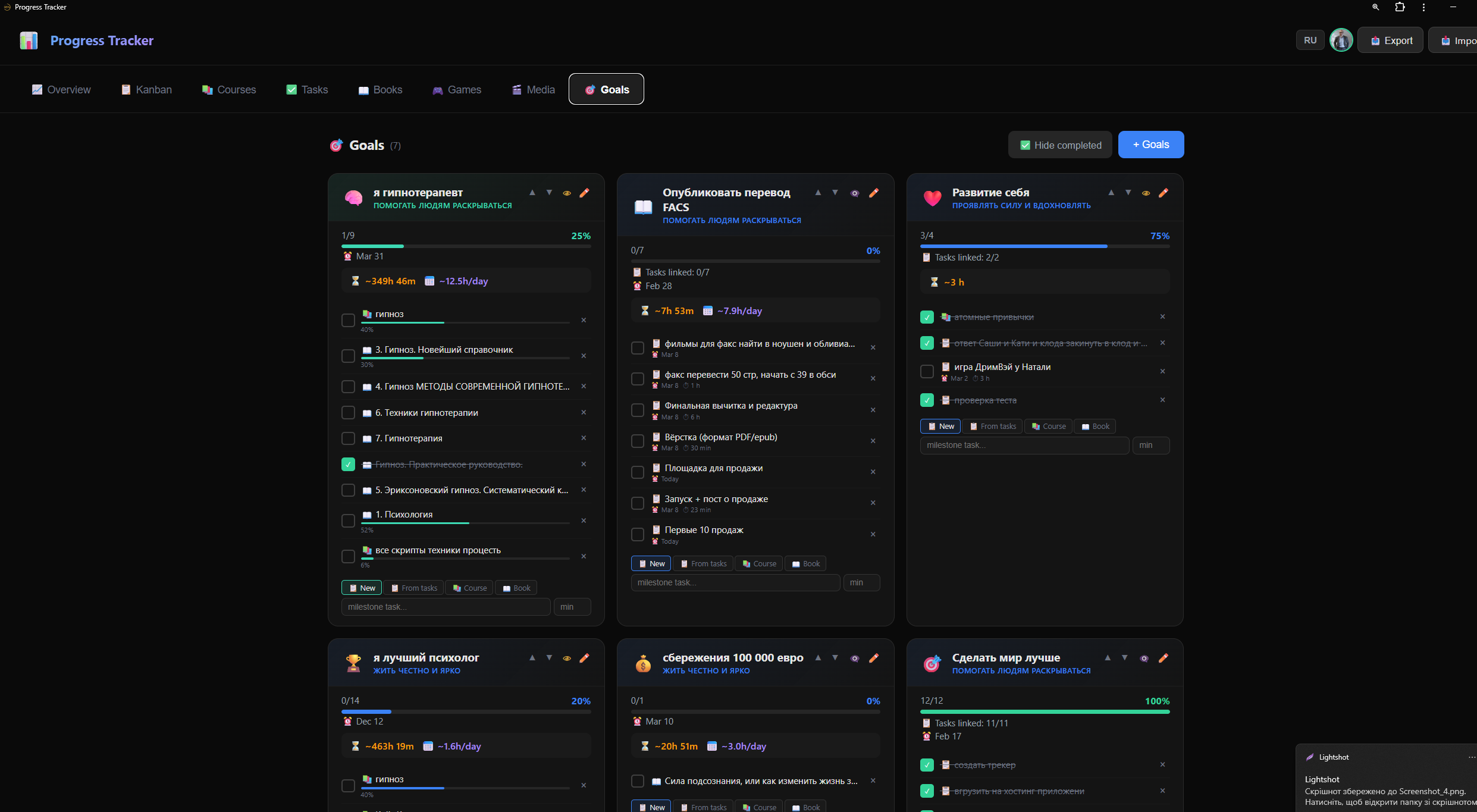The width and height of the screenshot is (1477, 812).
Task: Switch to the Kanban tab
Action: pos(146,89)
